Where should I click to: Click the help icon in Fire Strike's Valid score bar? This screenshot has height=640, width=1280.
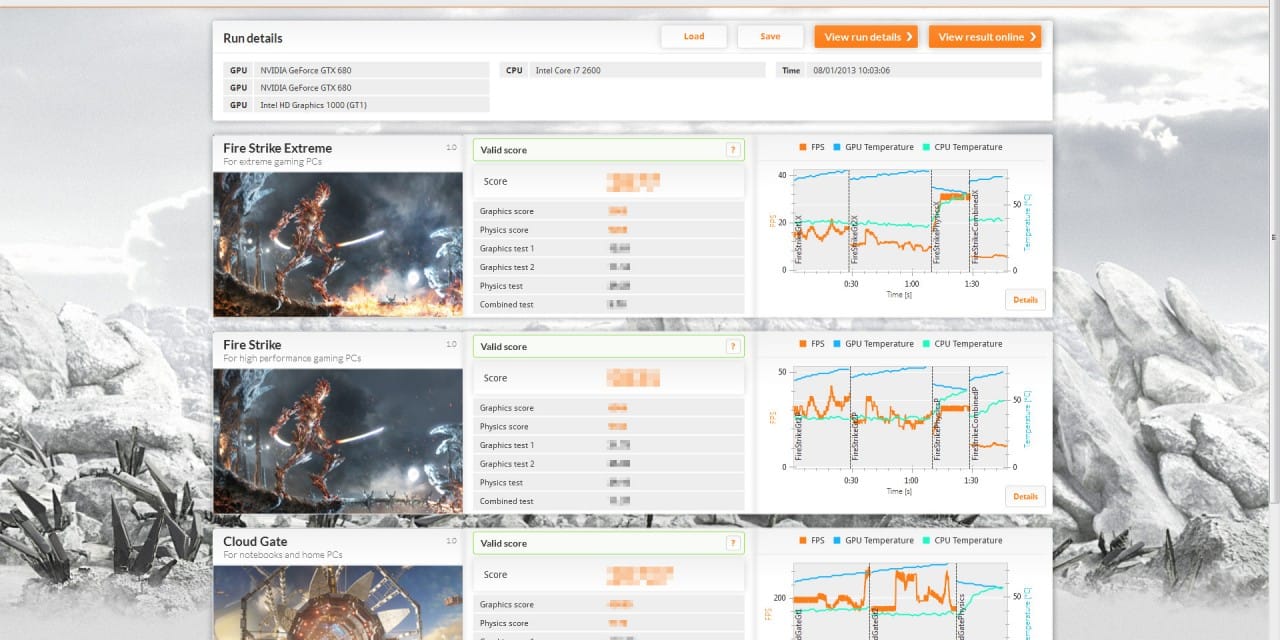click(732, 347)
